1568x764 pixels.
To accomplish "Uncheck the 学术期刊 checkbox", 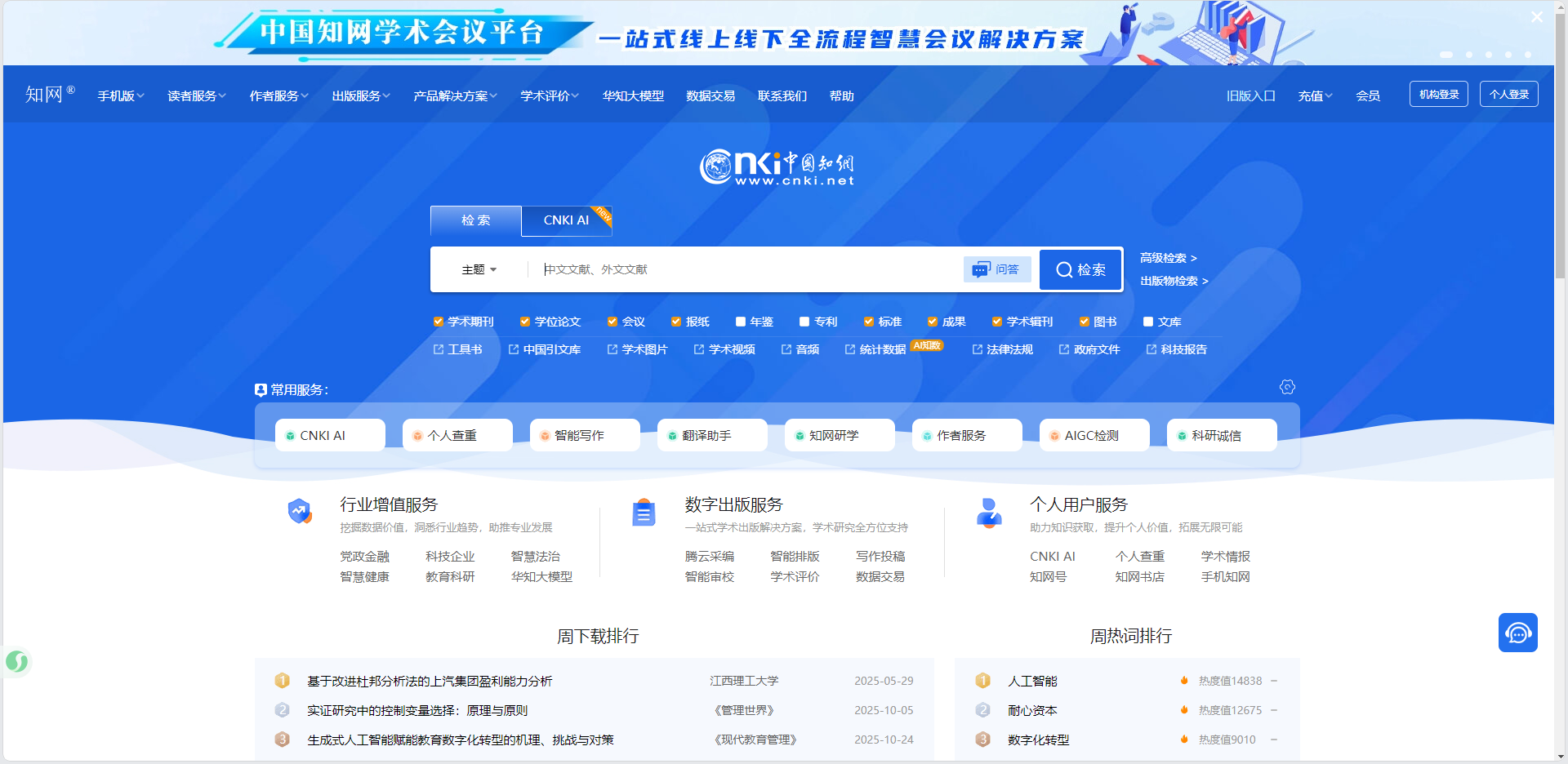I will (439, 322).
